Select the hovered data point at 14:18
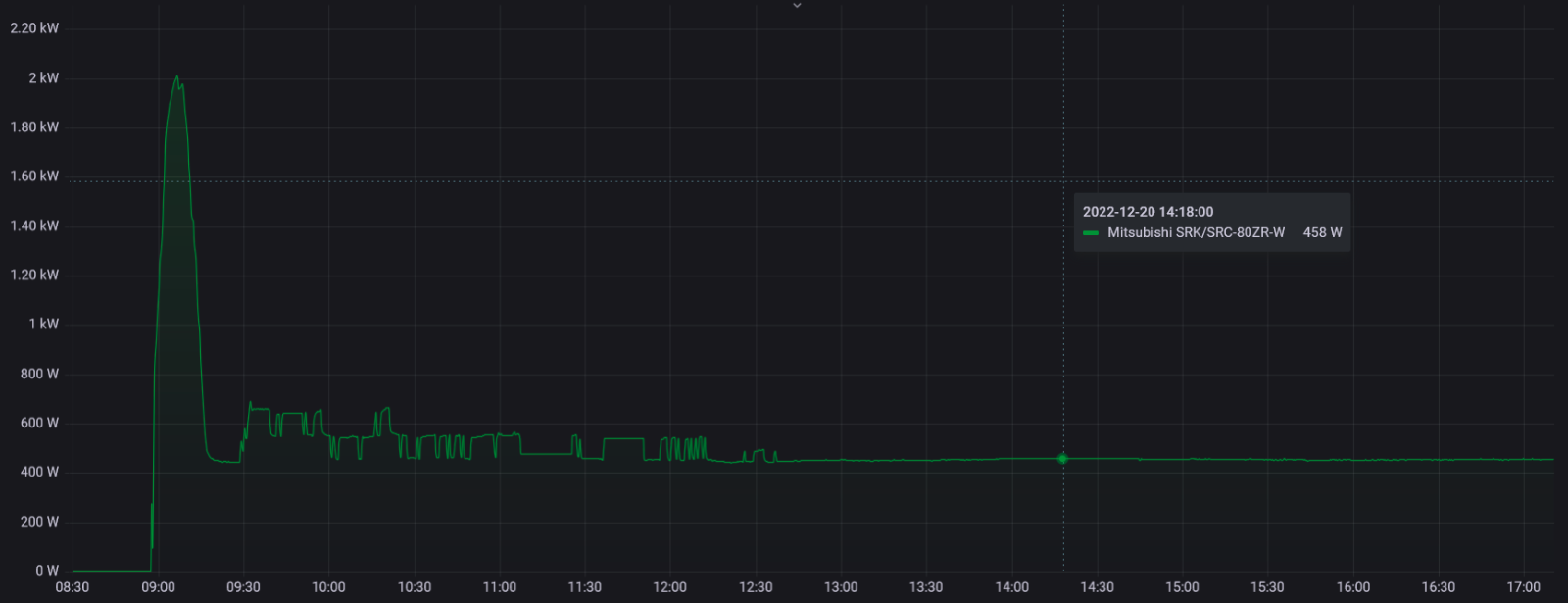Viewport: 1568px width, 603px height. [1062, 459]
